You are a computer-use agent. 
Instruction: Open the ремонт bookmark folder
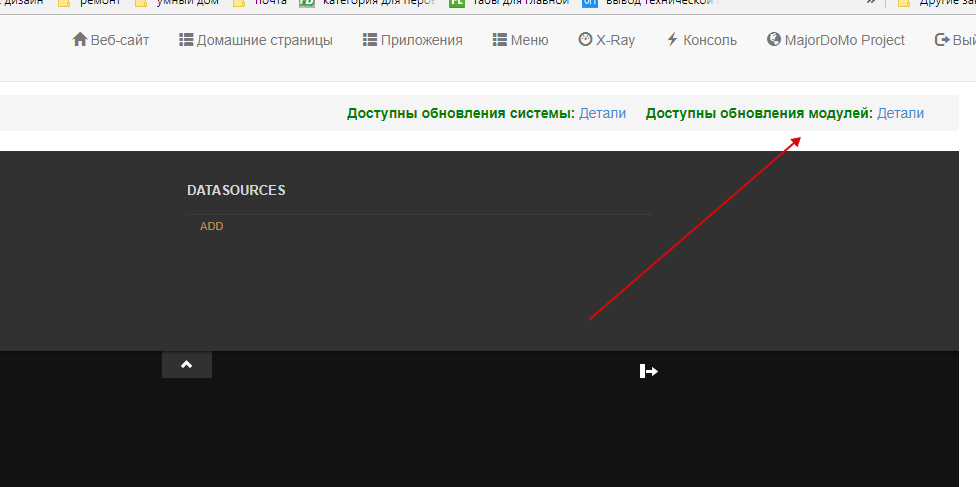coord(88,2)
